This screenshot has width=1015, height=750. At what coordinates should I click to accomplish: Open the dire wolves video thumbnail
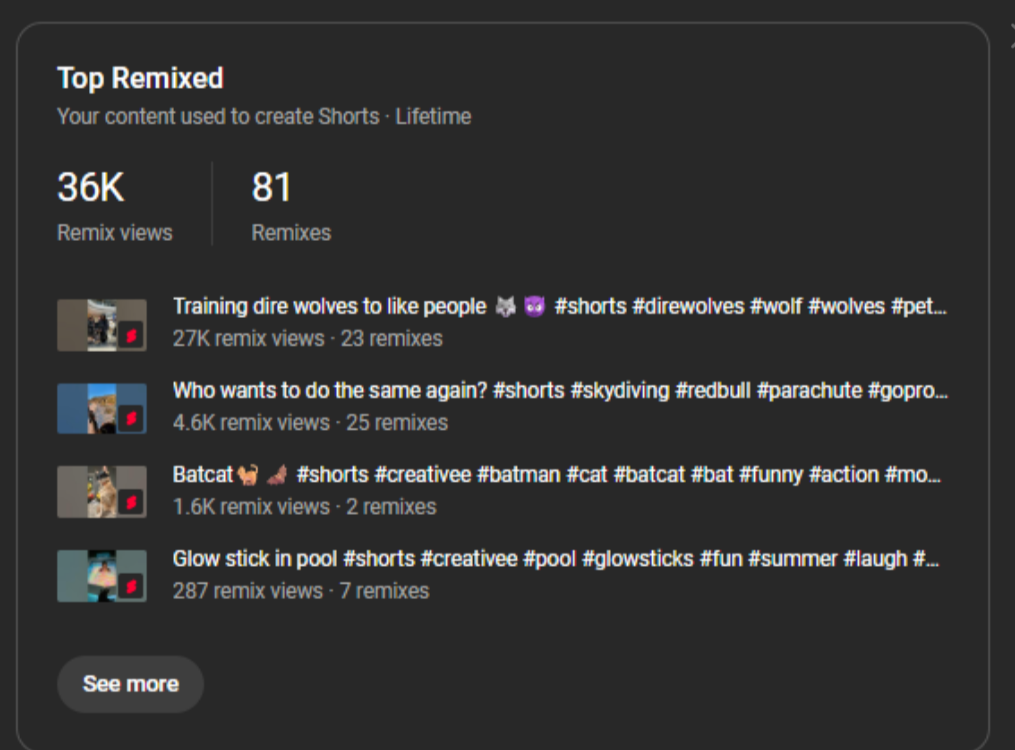(102, 325)
